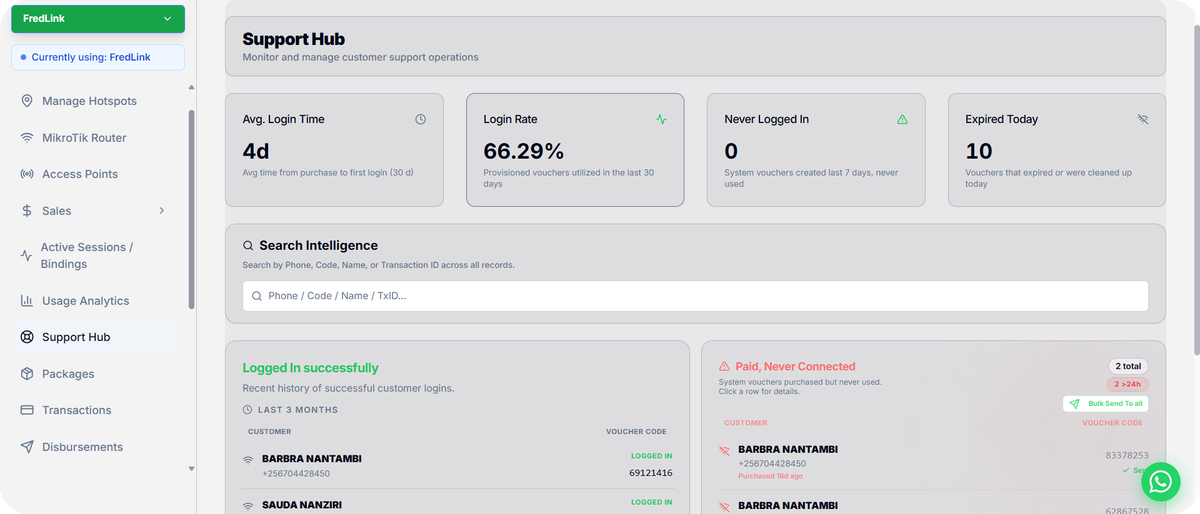Open SAUDA NANZIRI logged-in row
The height and width of the screenshot is (514, 1200).
click(457, 504)
